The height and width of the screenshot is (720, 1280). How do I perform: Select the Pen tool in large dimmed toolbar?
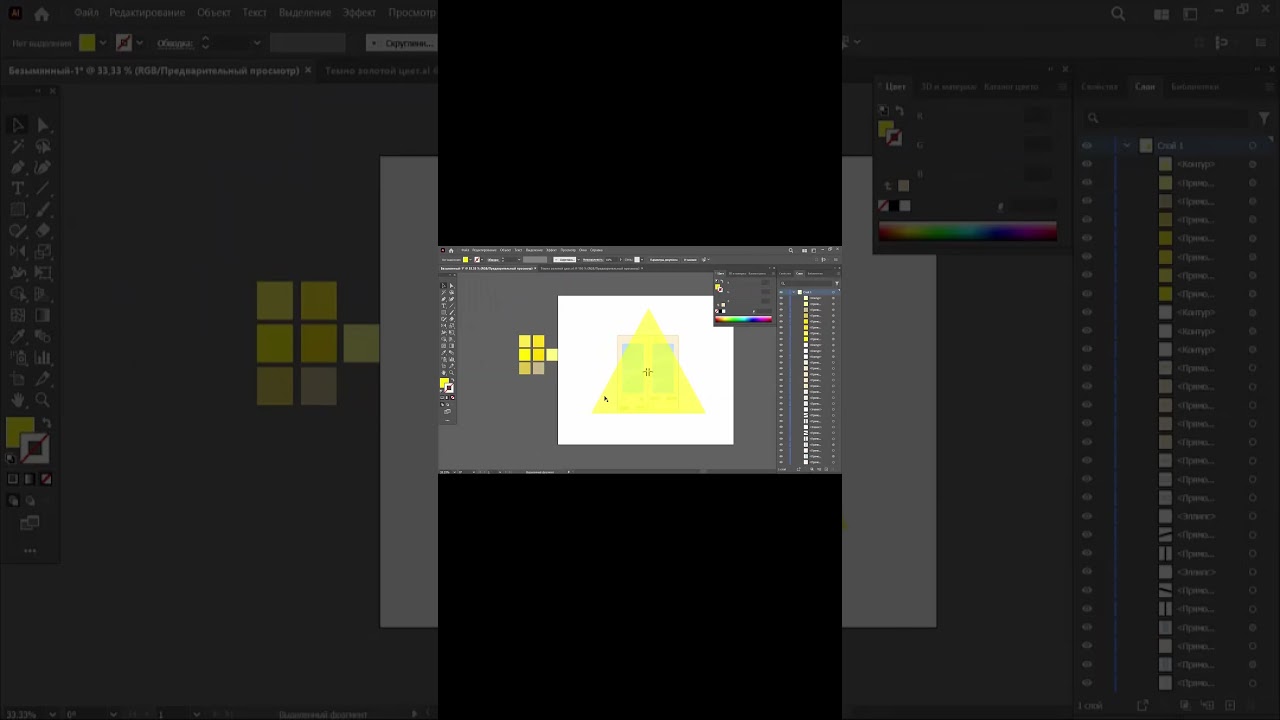click(18, 167)
